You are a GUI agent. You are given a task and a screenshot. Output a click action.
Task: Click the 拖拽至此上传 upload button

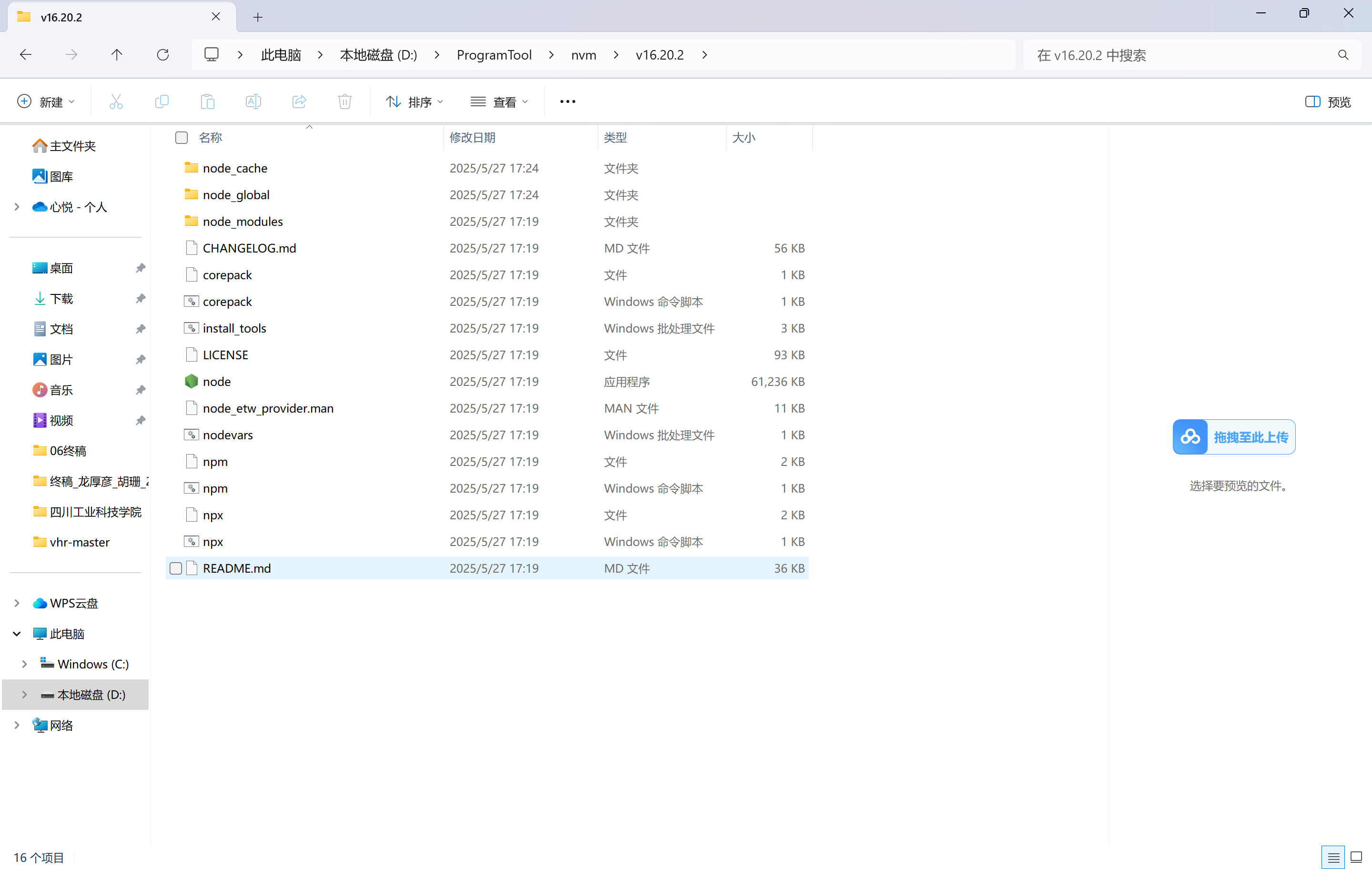point(1233,437)
